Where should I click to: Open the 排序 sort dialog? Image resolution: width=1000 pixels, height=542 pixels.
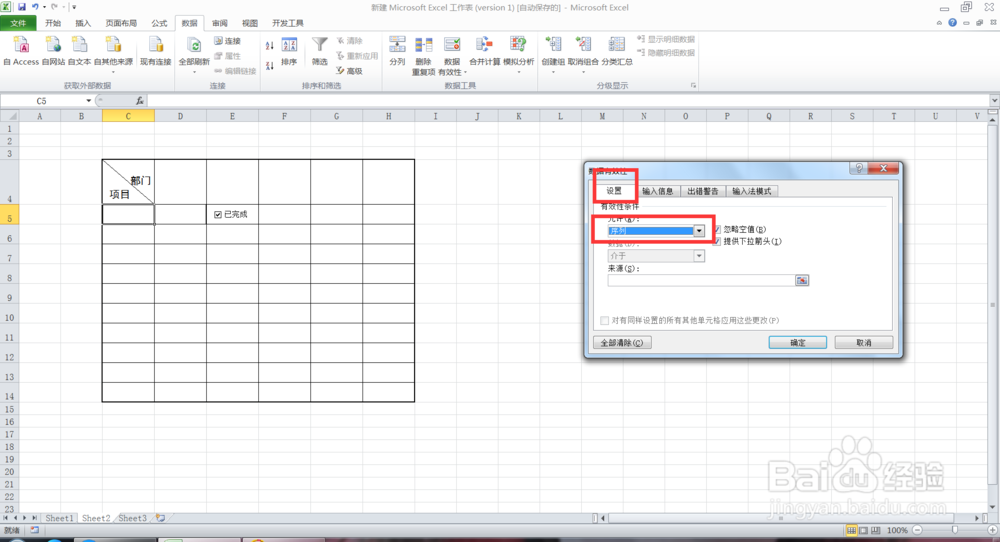point(289,51)
